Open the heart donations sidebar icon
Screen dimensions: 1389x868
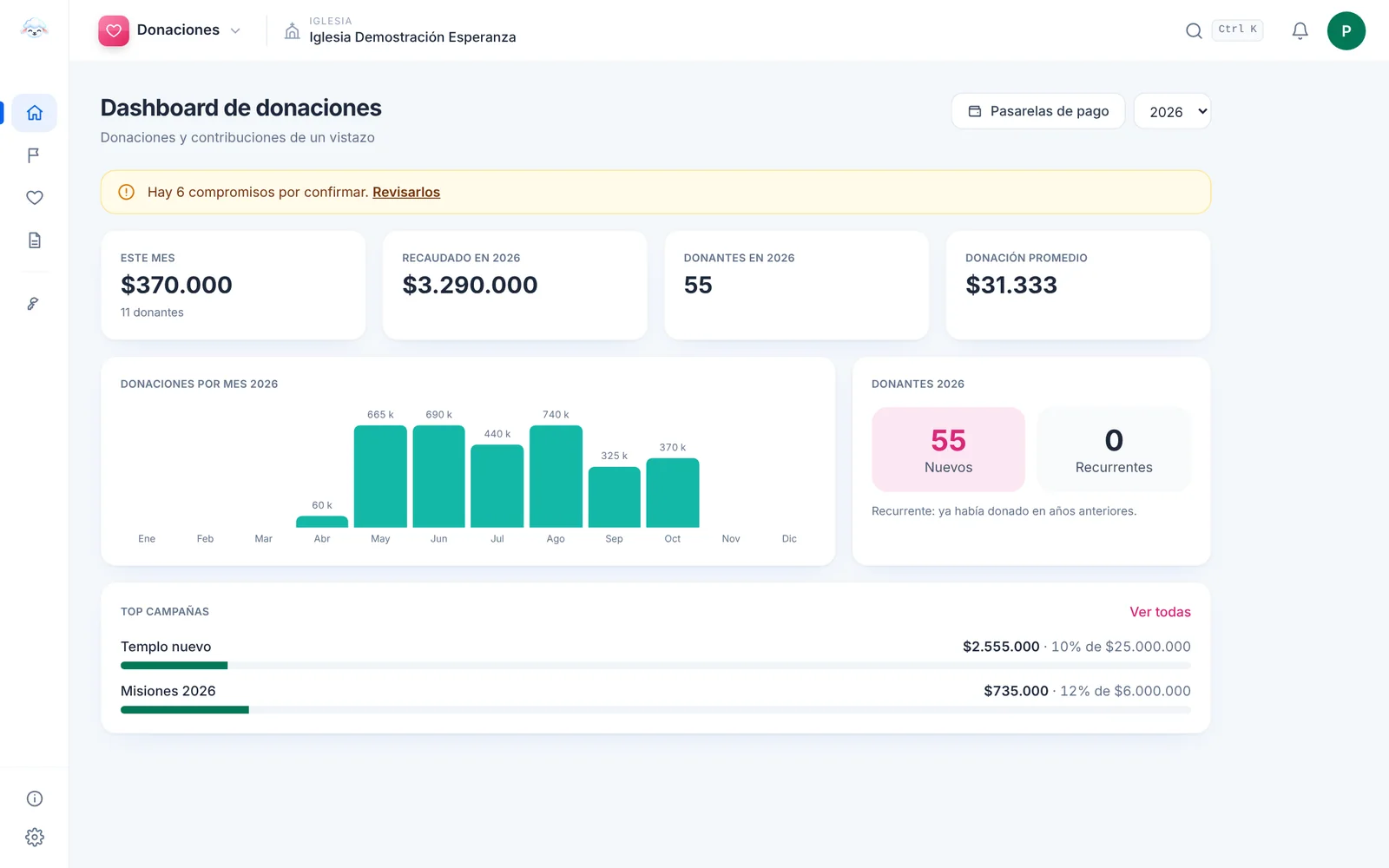click(35, 198)
